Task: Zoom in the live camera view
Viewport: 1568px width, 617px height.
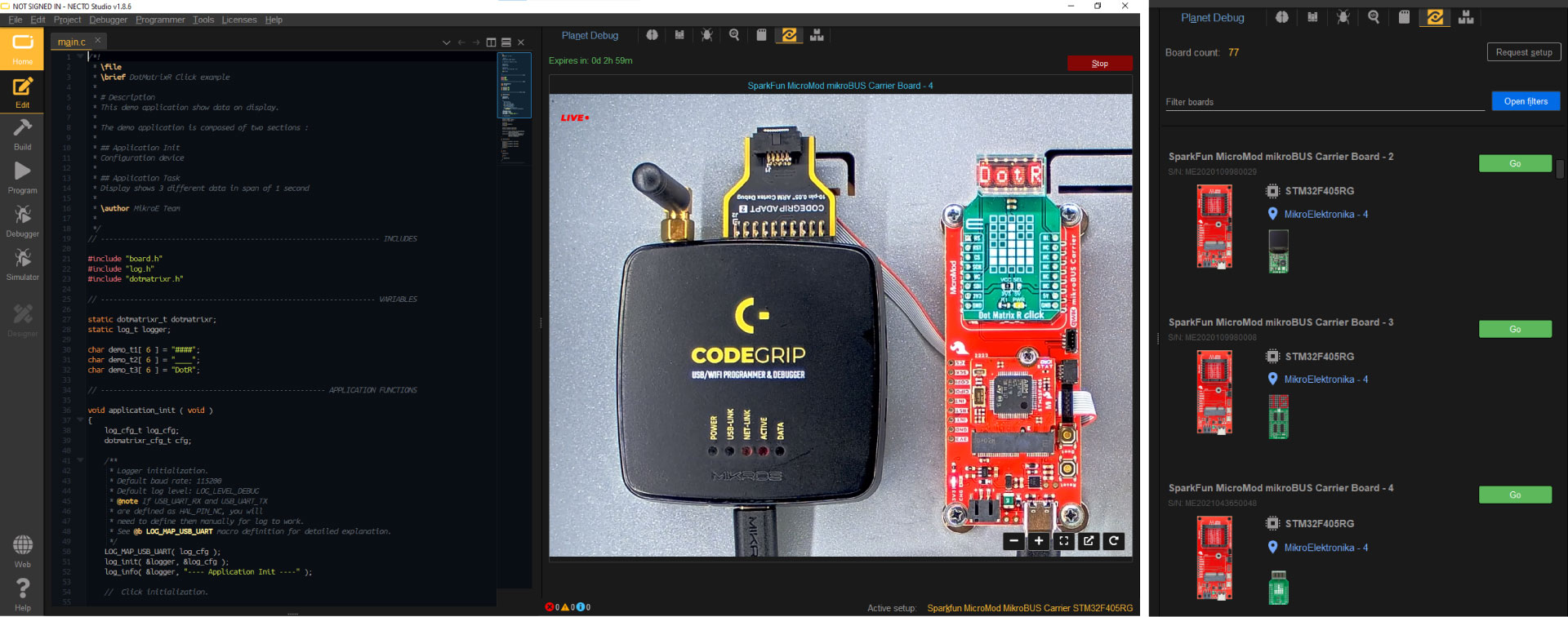Action: [x=1039, y=540]
